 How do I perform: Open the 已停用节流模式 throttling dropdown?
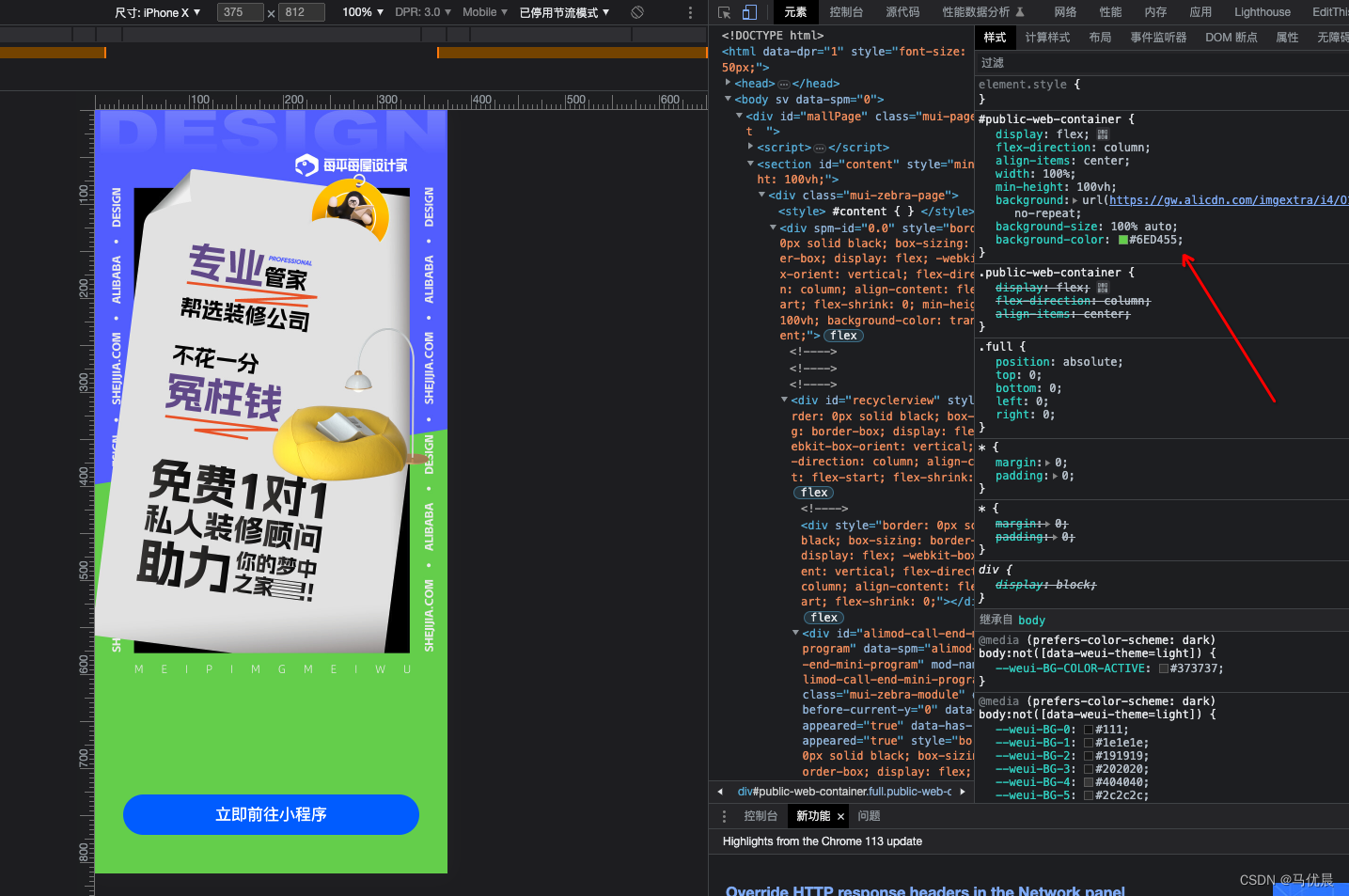[565, 12]
